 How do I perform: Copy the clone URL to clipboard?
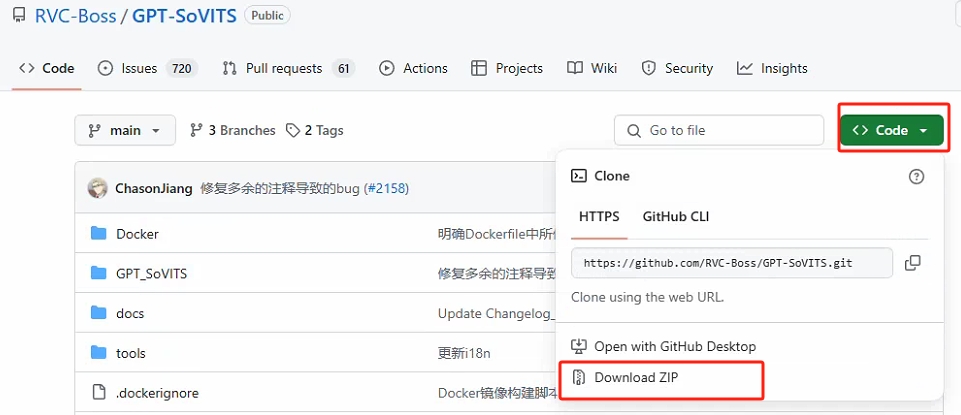pos(913,263)
